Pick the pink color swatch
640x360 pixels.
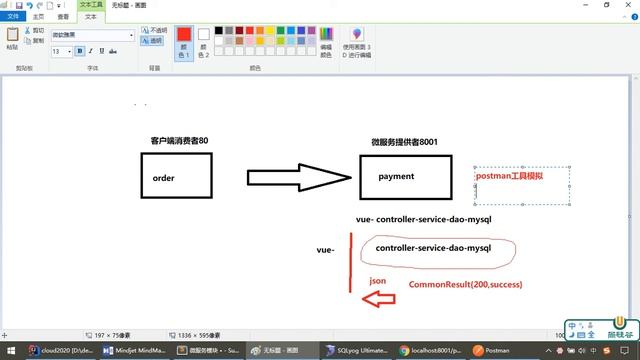[x=249, y=40]
